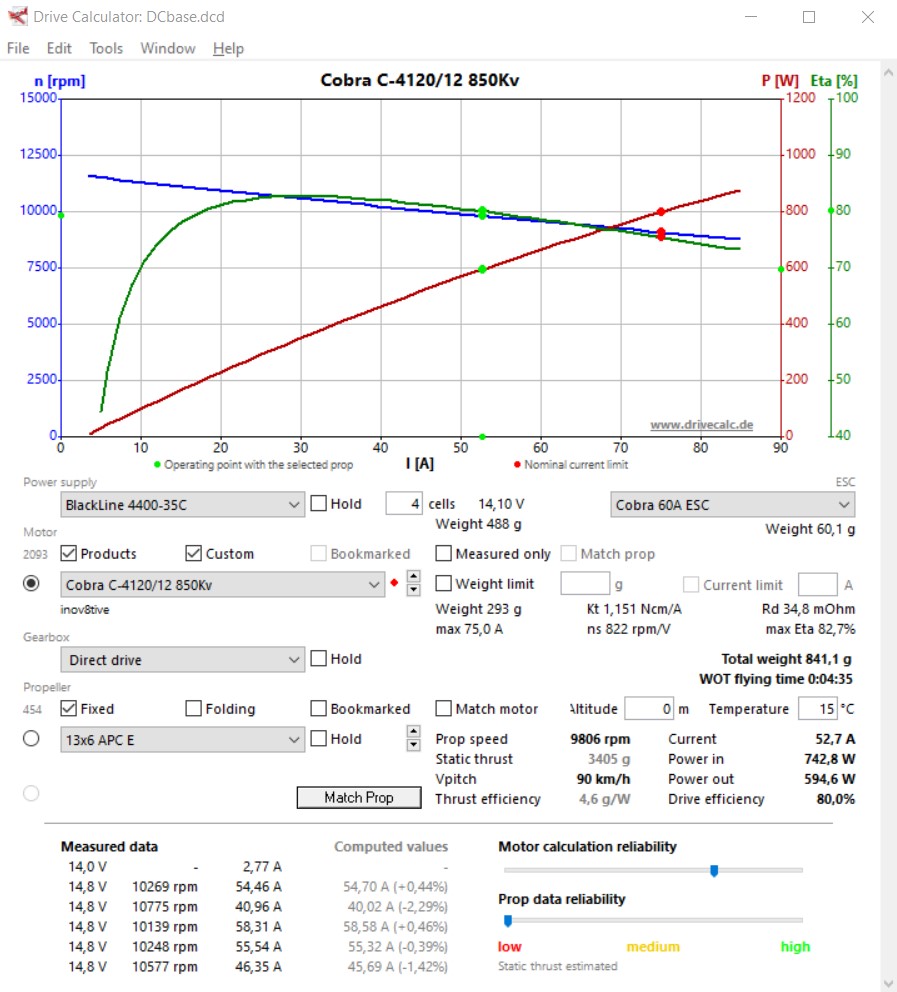Toggle the Measured only checkbox
897x992 pixels.
[x=444, y=554]
